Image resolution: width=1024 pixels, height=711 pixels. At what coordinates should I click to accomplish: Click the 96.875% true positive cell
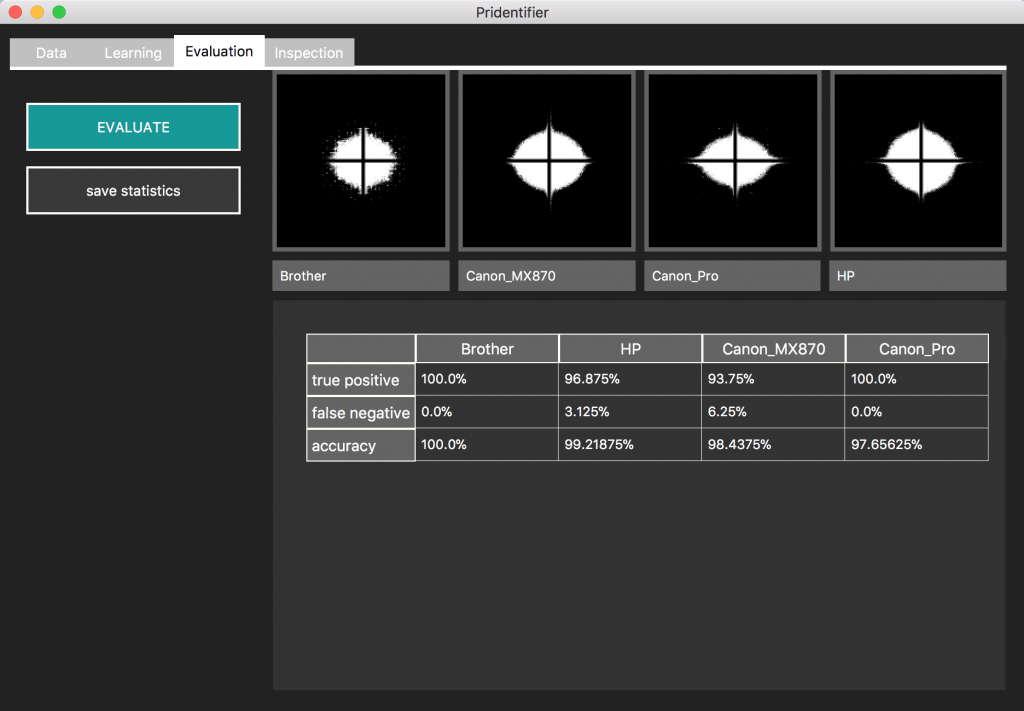(x=630, y=379)
